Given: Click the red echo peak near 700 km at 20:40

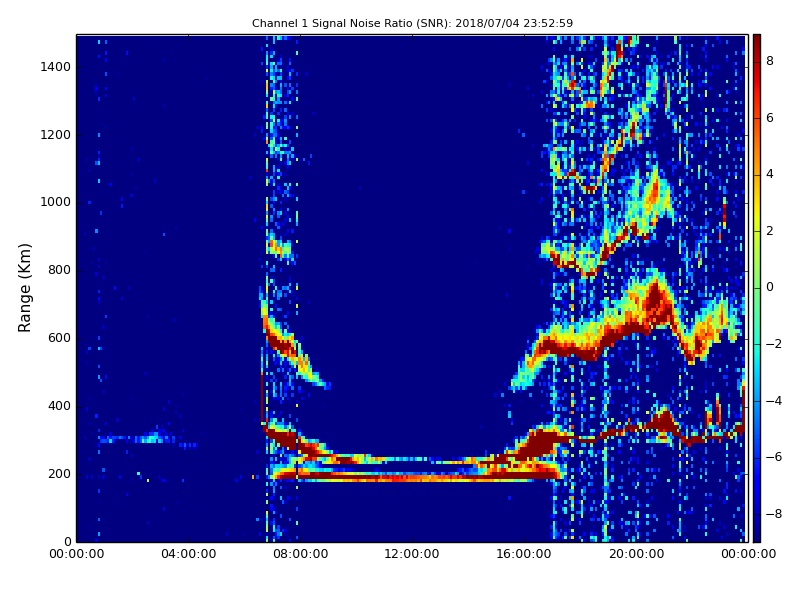Looking at the screenshot, I should point(657,301).
